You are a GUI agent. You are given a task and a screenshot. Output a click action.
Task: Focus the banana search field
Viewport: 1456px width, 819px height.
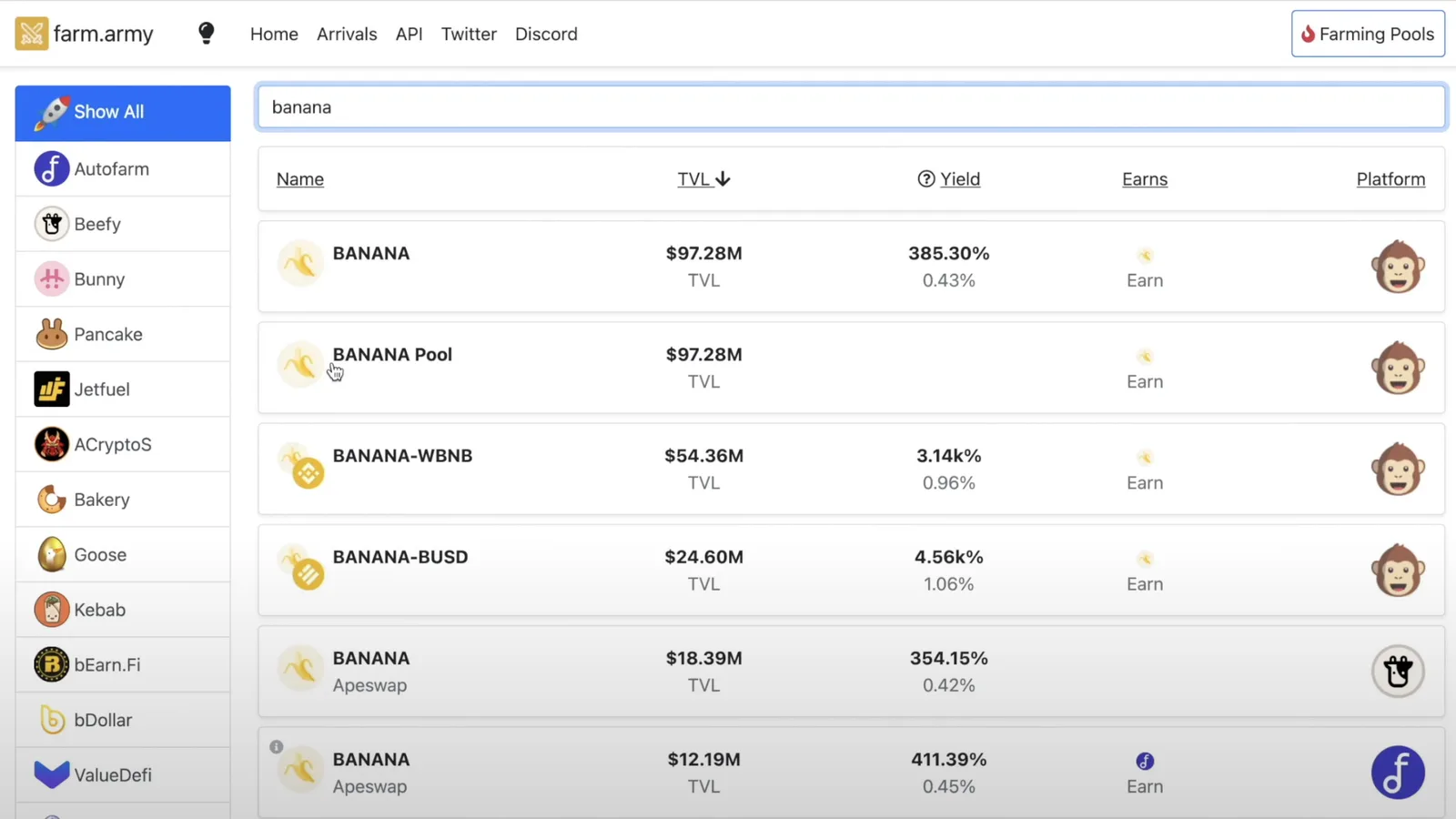click(x=852, y=107)
